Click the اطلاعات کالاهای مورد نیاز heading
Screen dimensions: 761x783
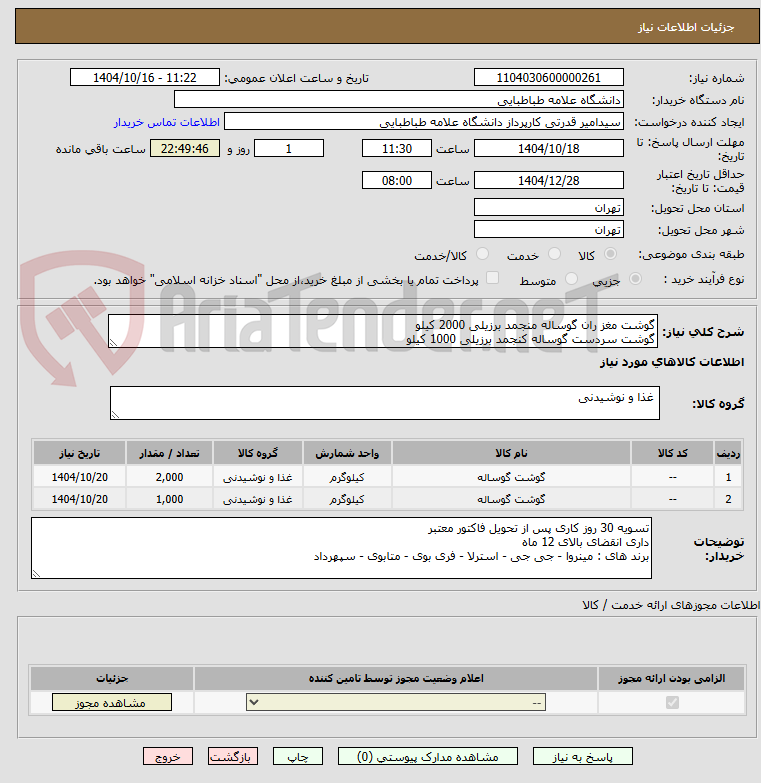point(672,362)
